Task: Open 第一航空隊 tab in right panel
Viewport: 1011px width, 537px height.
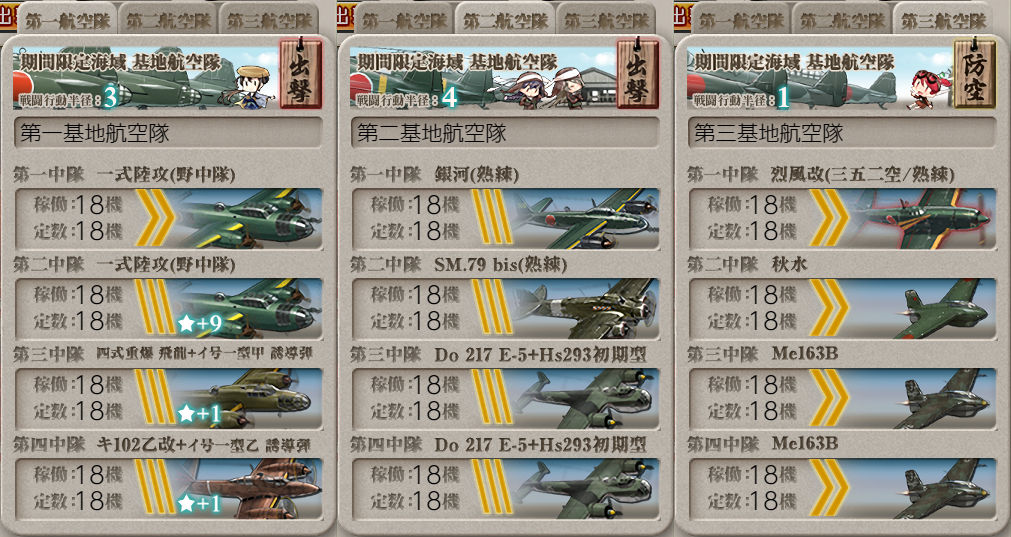Action: point(742,20)
